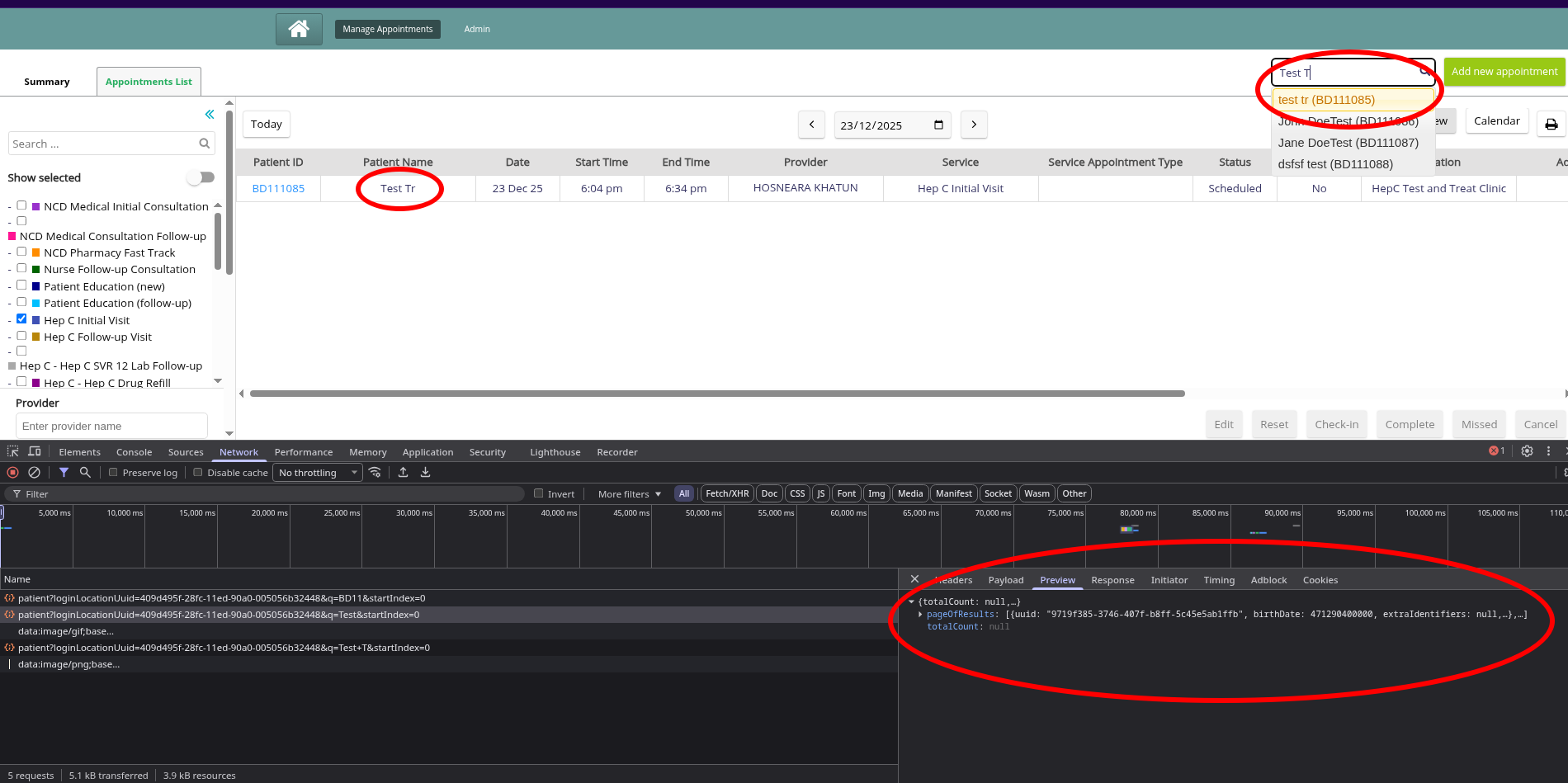Click the inspect element picker icon

click(12, 451)
